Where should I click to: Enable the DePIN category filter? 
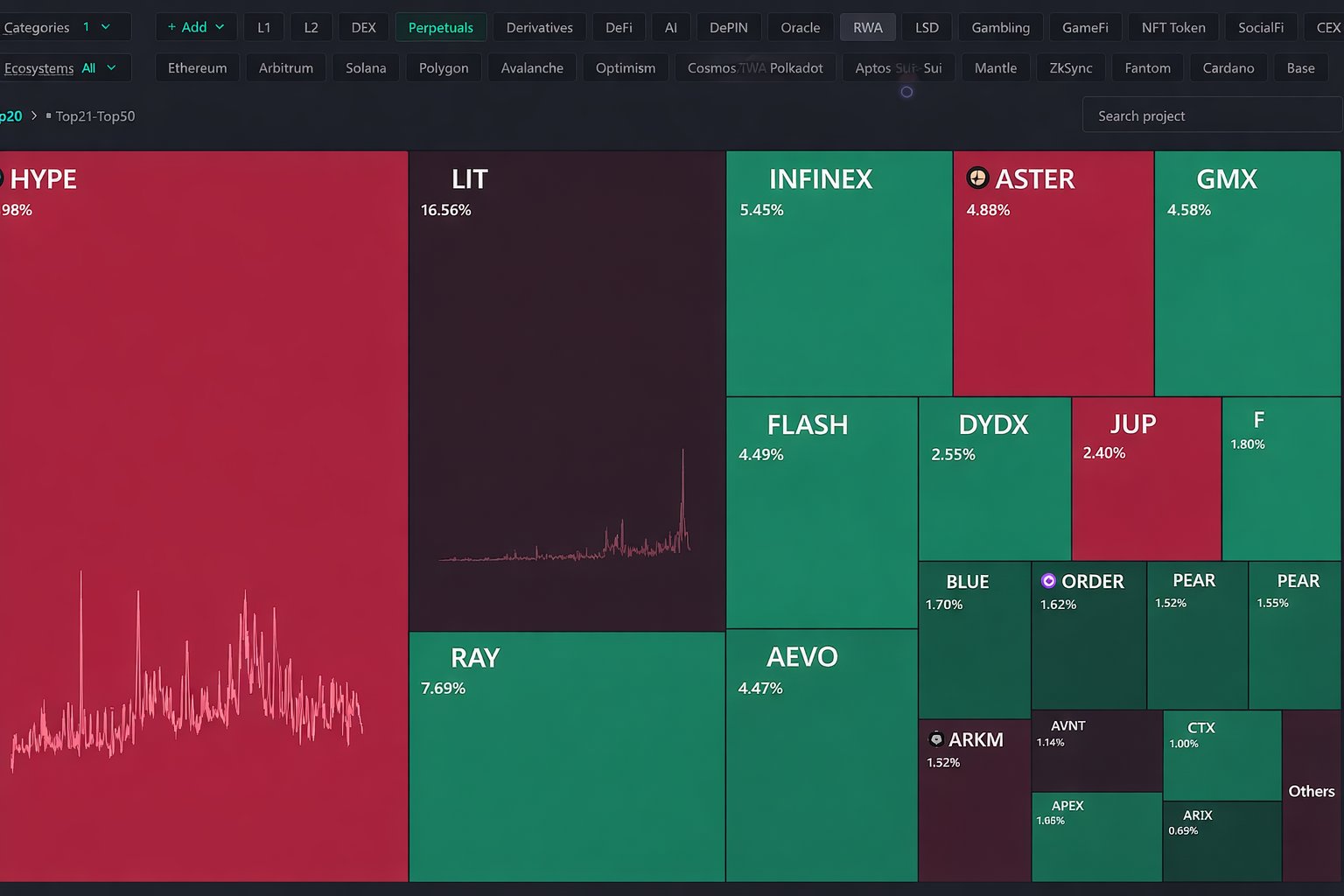coord(729,27)
